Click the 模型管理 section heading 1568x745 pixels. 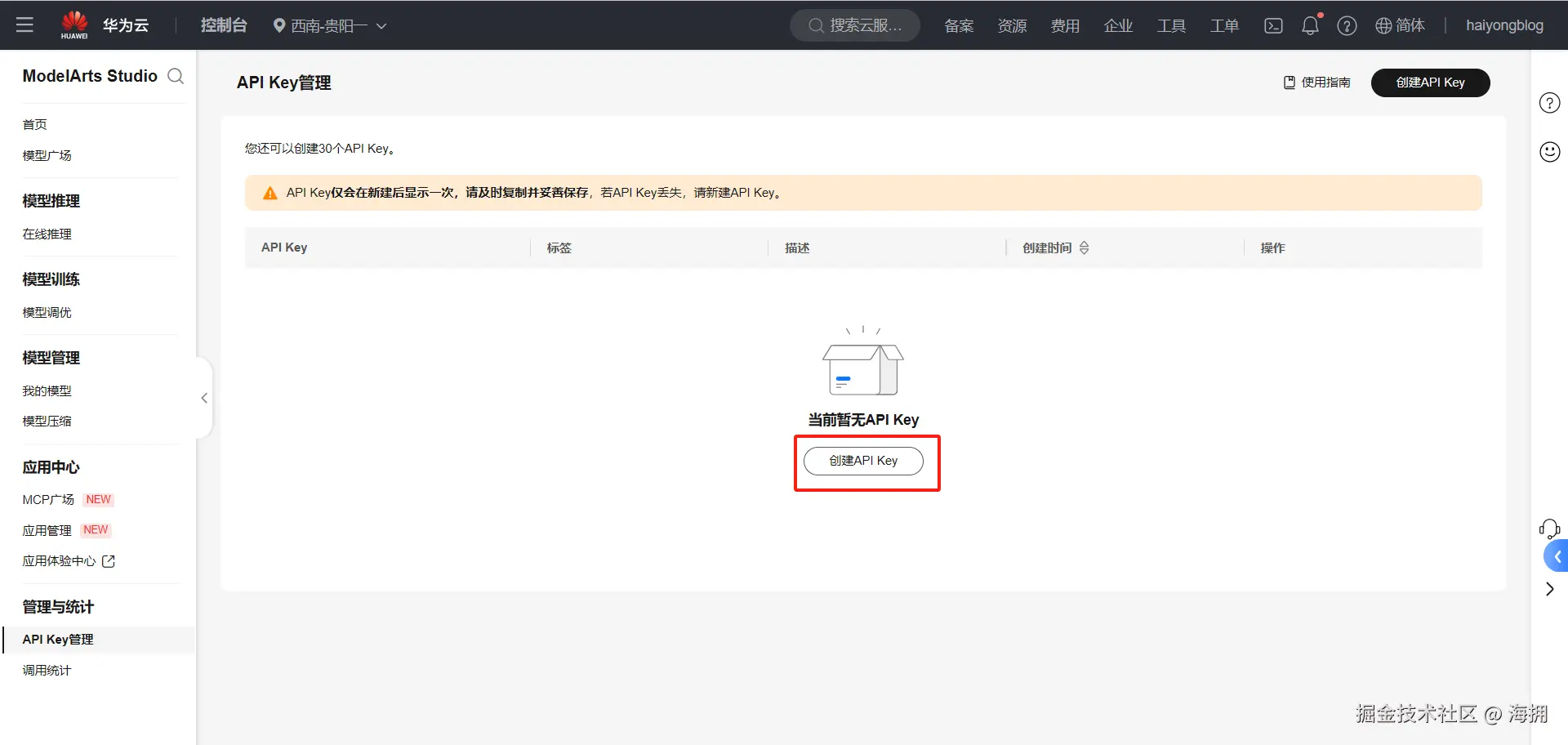pos(51,358)
